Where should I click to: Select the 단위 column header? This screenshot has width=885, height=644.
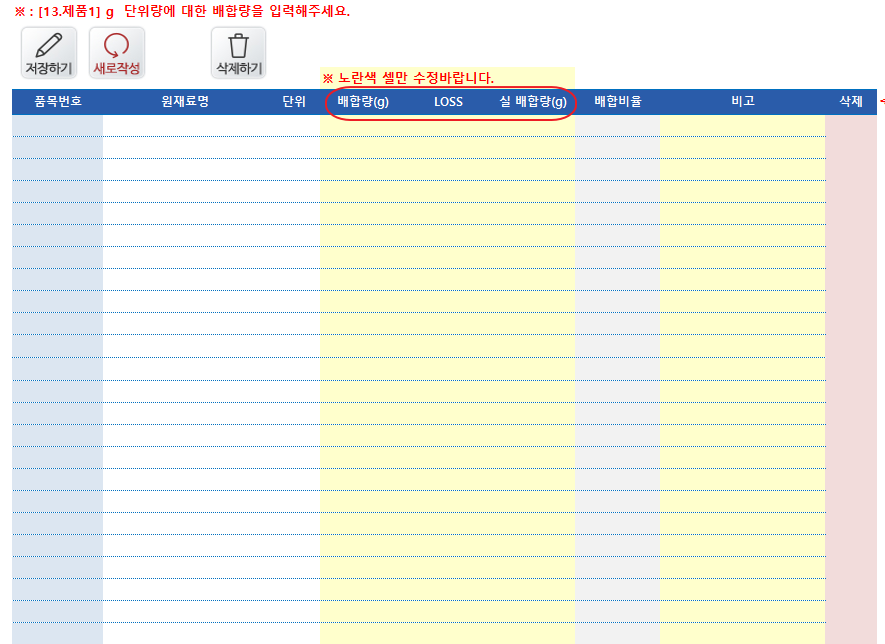[x=293, y=102]
